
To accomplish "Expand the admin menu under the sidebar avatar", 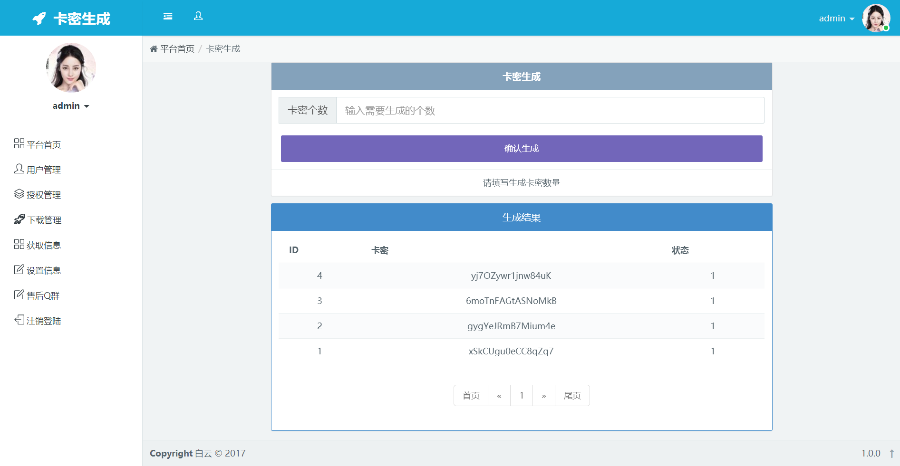I will 71,105.
